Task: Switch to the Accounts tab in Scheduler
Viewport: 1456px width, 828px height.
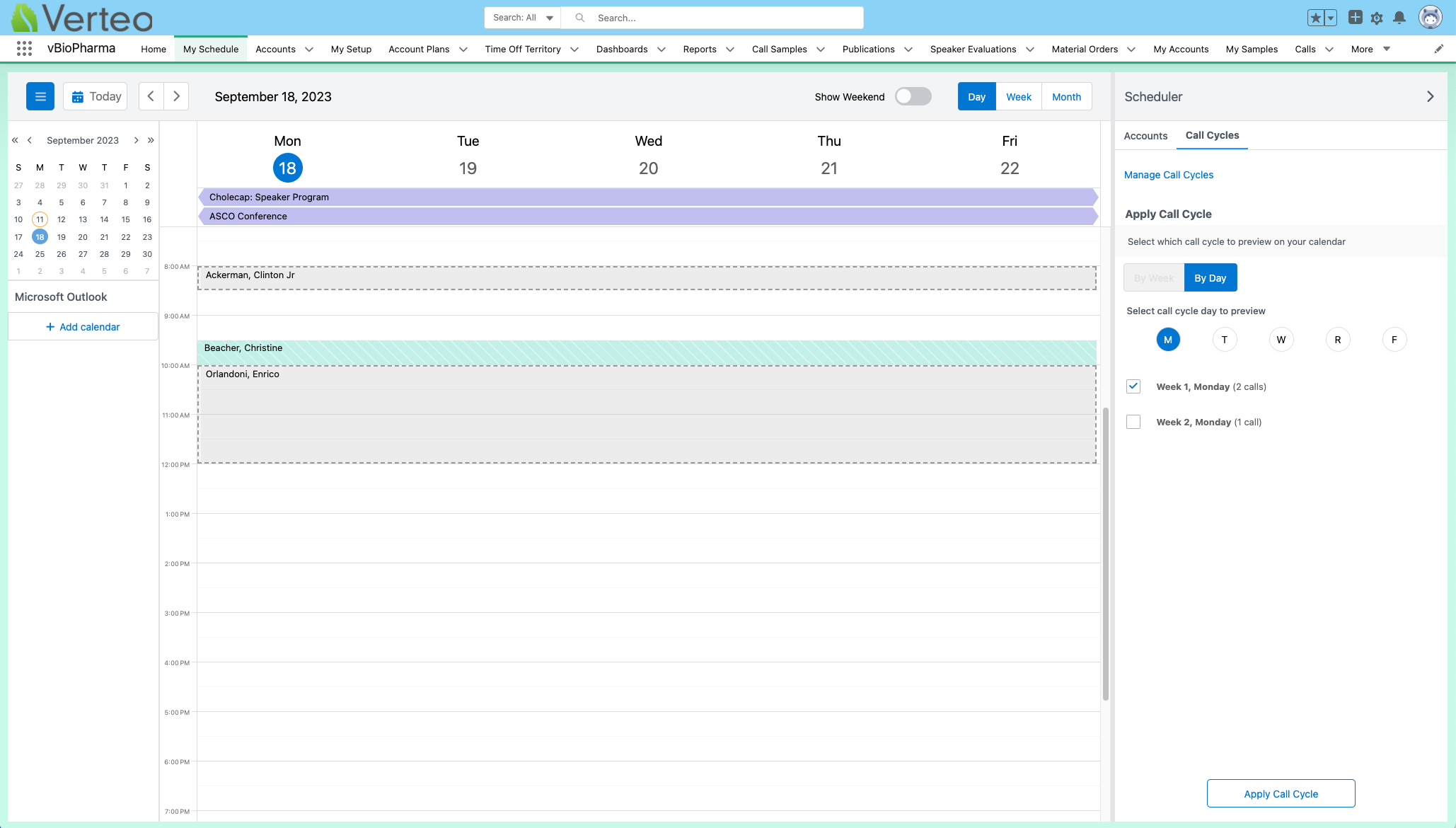Action: [x=1145, y=135]
